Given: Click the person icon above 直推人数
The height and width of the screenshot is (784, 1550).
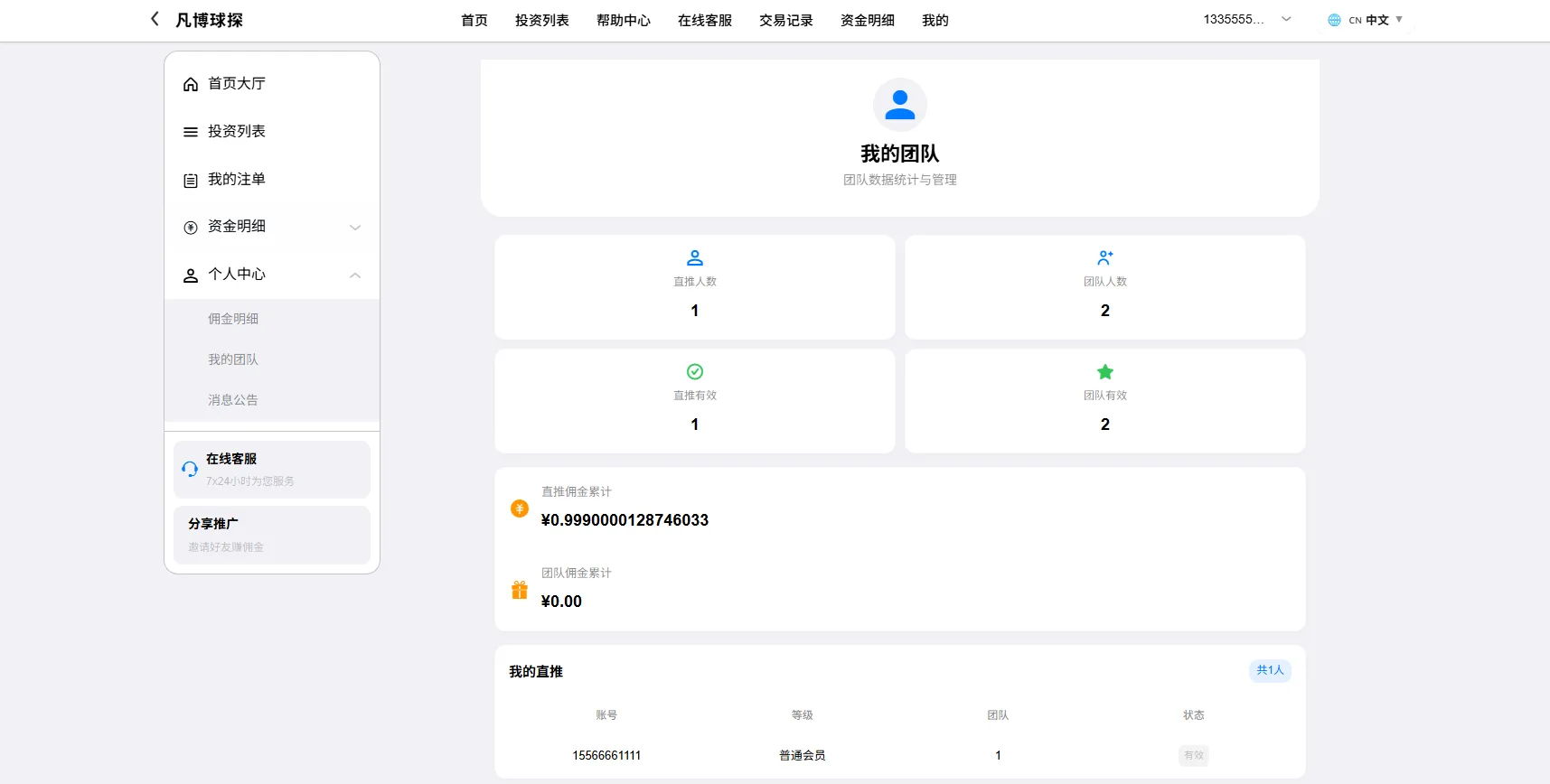Looking at the screenshot, I should pyautogui.click(x=695, y=258).
